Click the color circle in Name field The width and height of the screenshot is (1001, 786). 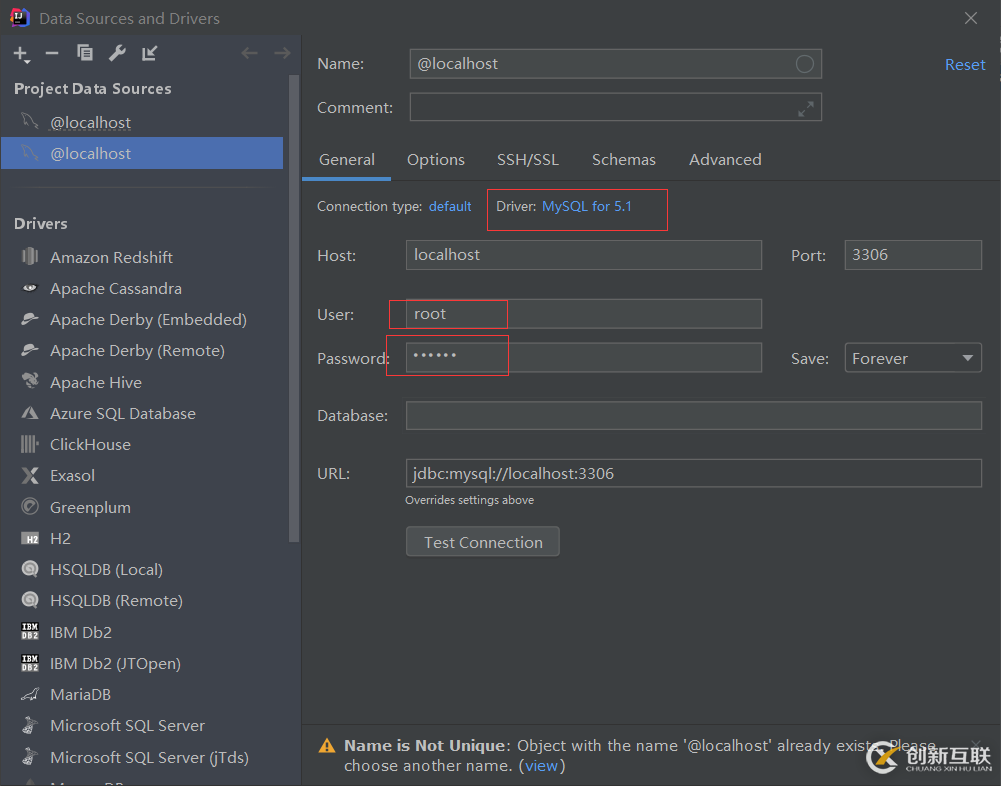coord(804,64)
